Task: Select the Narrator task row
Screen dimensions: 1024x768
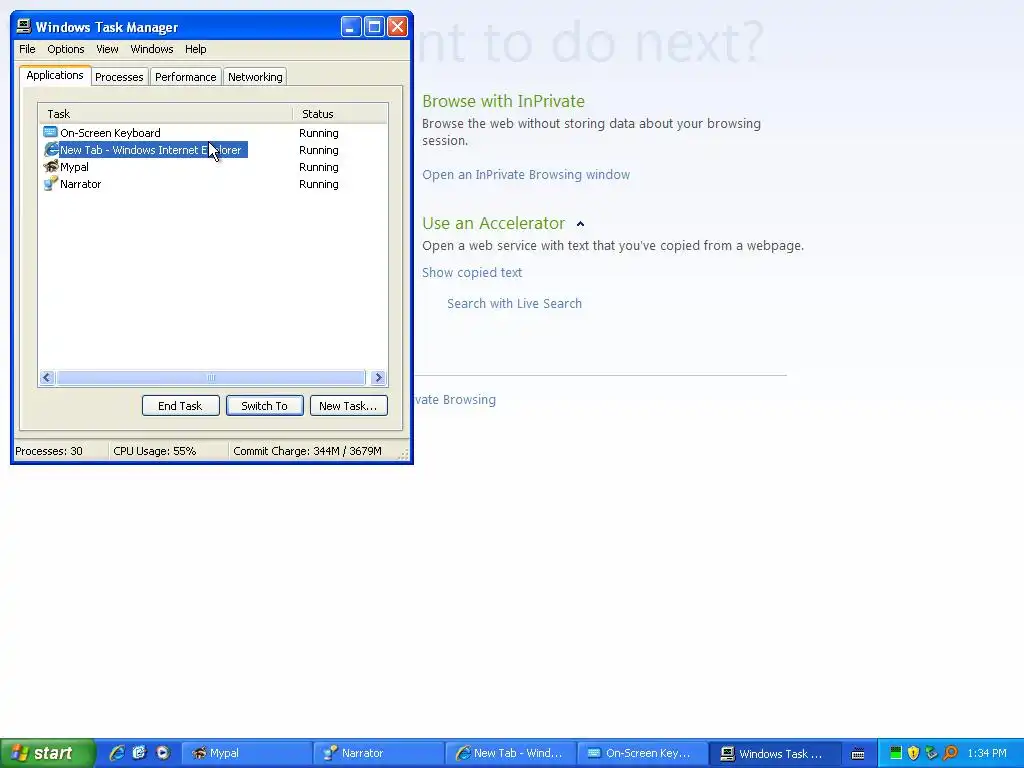Action: click(x=213, y=184)
